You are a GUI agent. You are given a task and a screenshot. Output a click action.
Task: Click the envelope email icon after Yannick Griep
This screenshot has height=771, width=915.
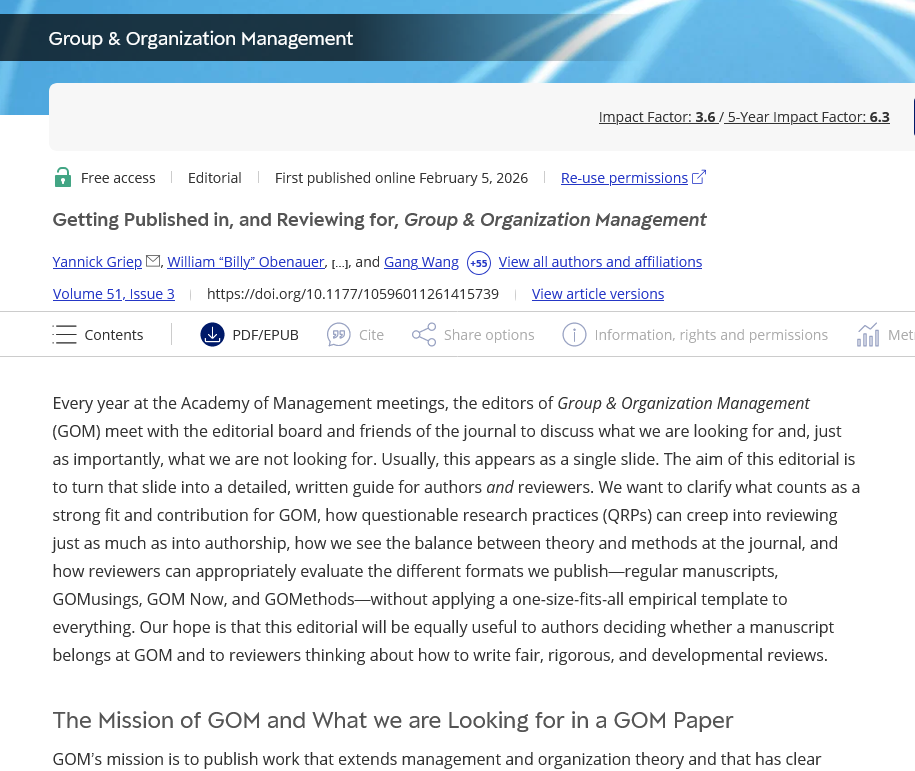pos(153,261)
